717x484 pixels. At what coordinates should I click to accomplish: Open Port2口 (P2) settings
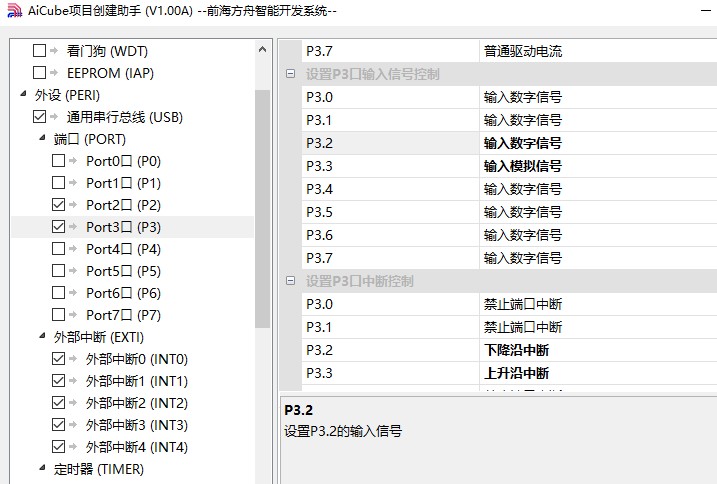[123, 205]
